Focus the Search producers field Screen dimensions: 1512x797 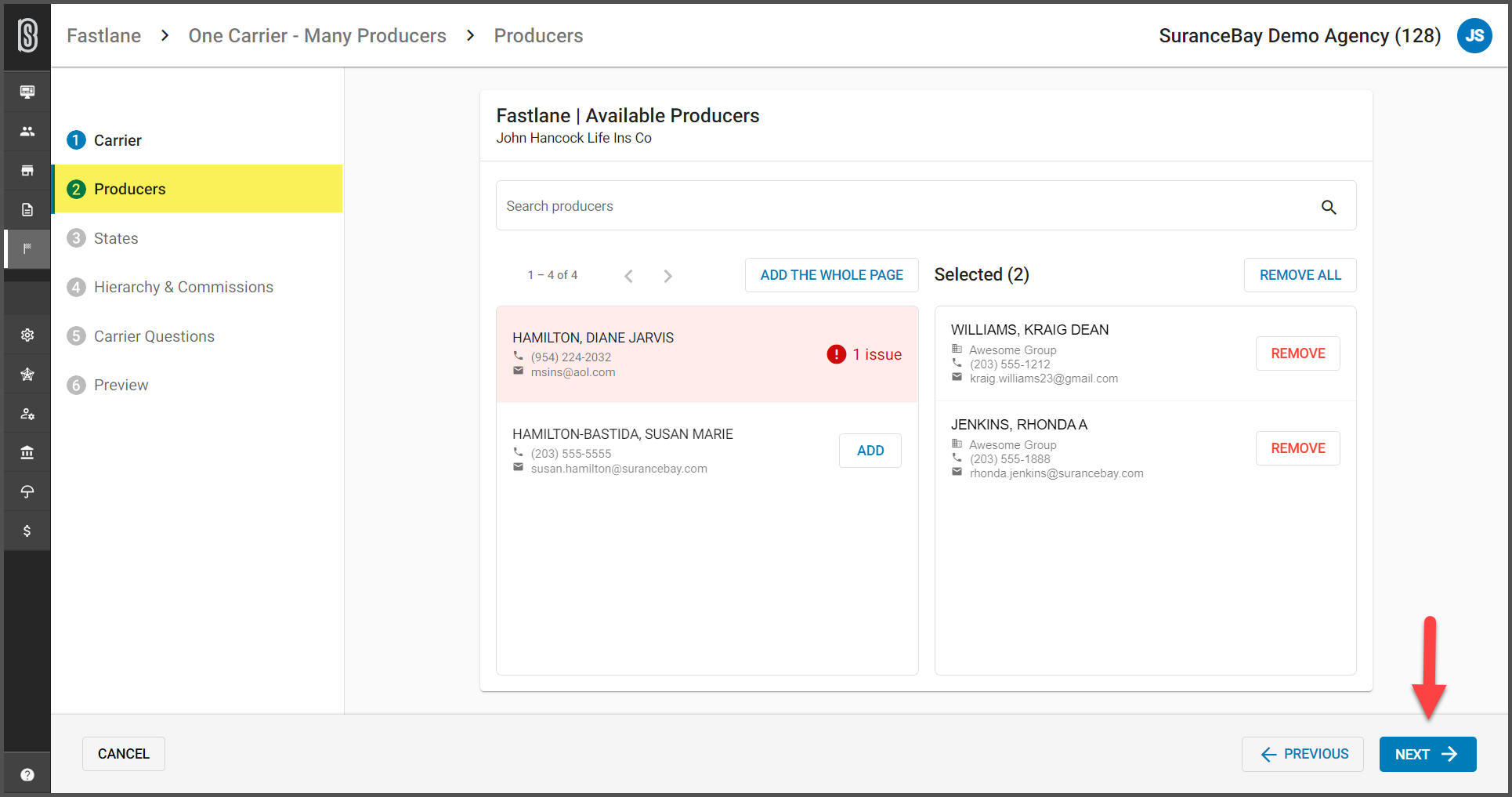(x=926, y=206)
